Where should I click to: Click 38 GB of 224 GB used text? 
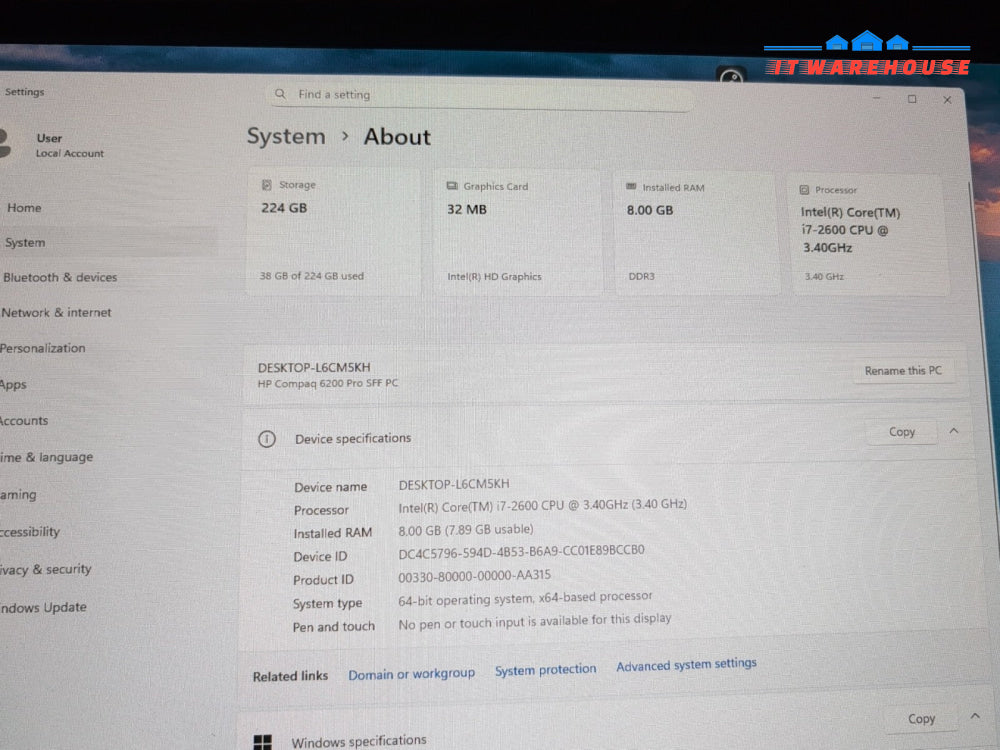point(311,276)
